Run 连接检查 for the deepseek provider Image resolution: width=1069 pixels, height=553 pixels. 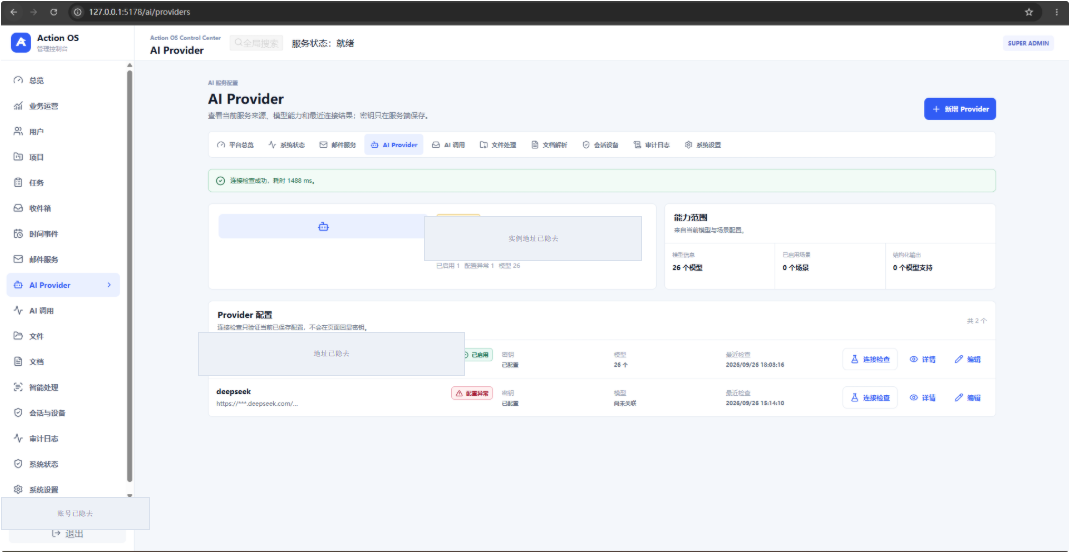point(870,398)
